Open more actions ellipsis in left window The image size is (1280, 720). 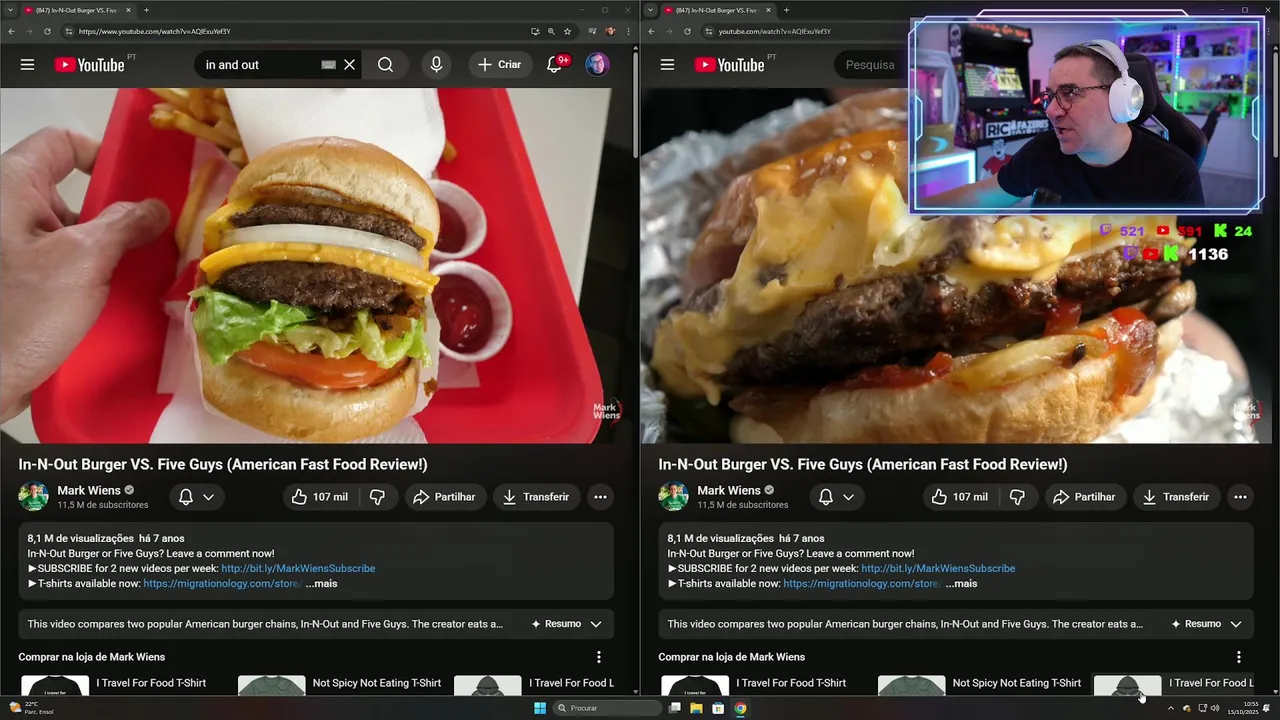(x=600, y=497)
